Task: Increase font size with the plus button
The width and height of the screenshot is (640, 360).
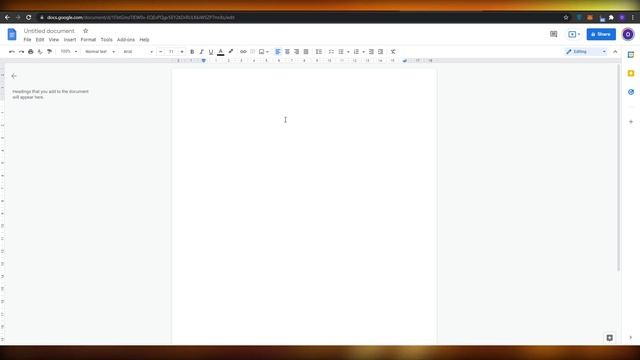Action: click(182, 52)
